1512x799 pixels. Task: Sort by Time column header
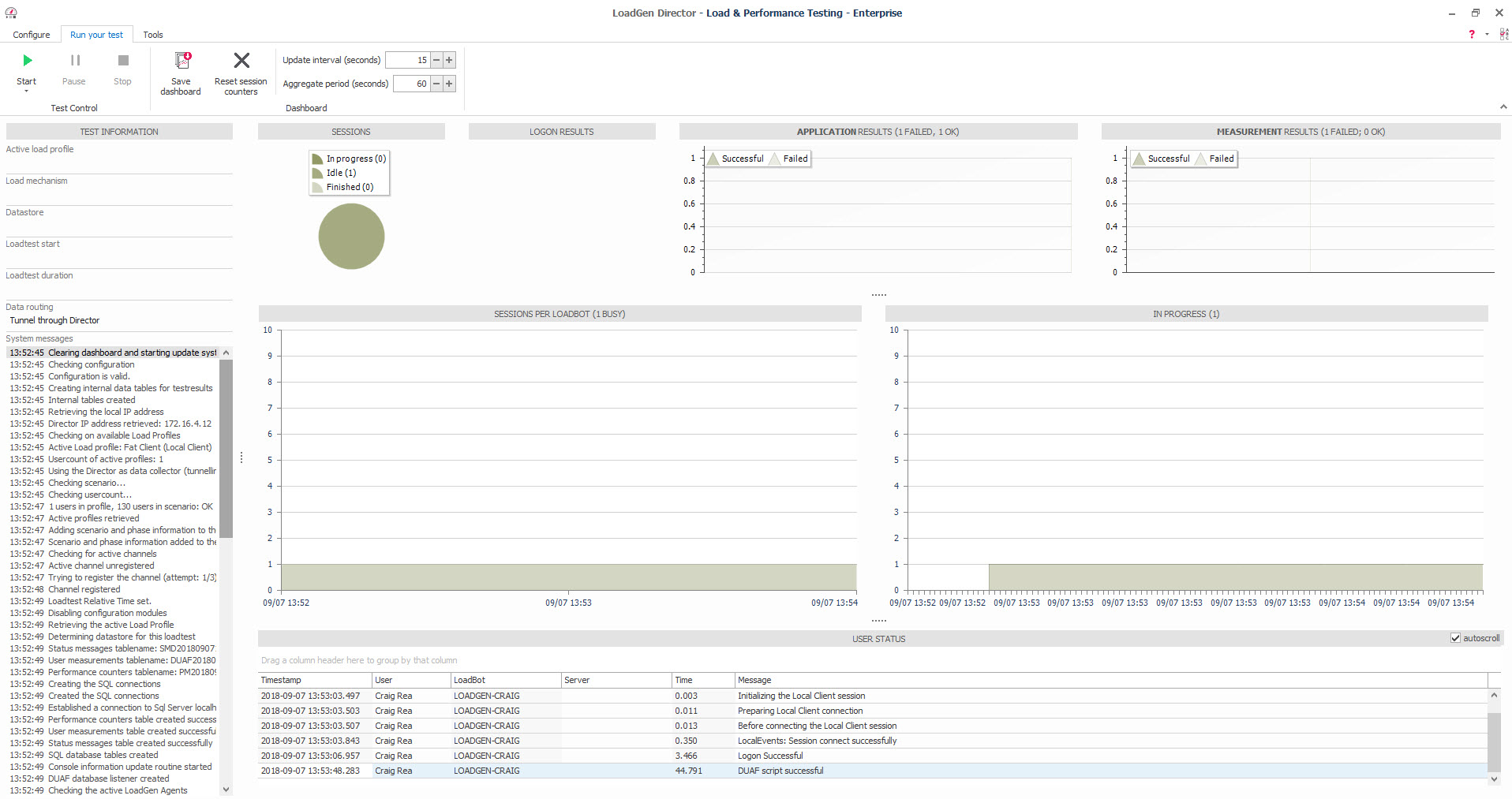[x=703, y=680]
